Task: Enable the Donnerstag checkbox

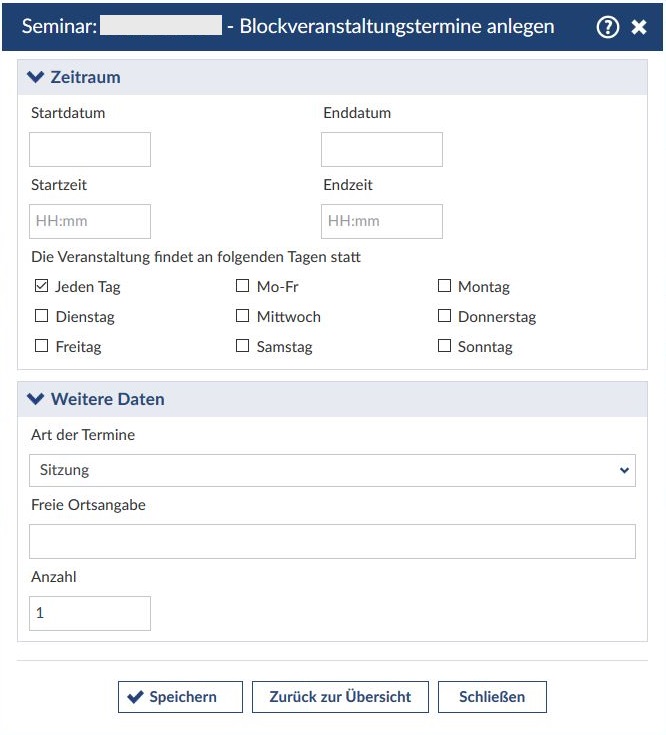Action: coord(445,317)
